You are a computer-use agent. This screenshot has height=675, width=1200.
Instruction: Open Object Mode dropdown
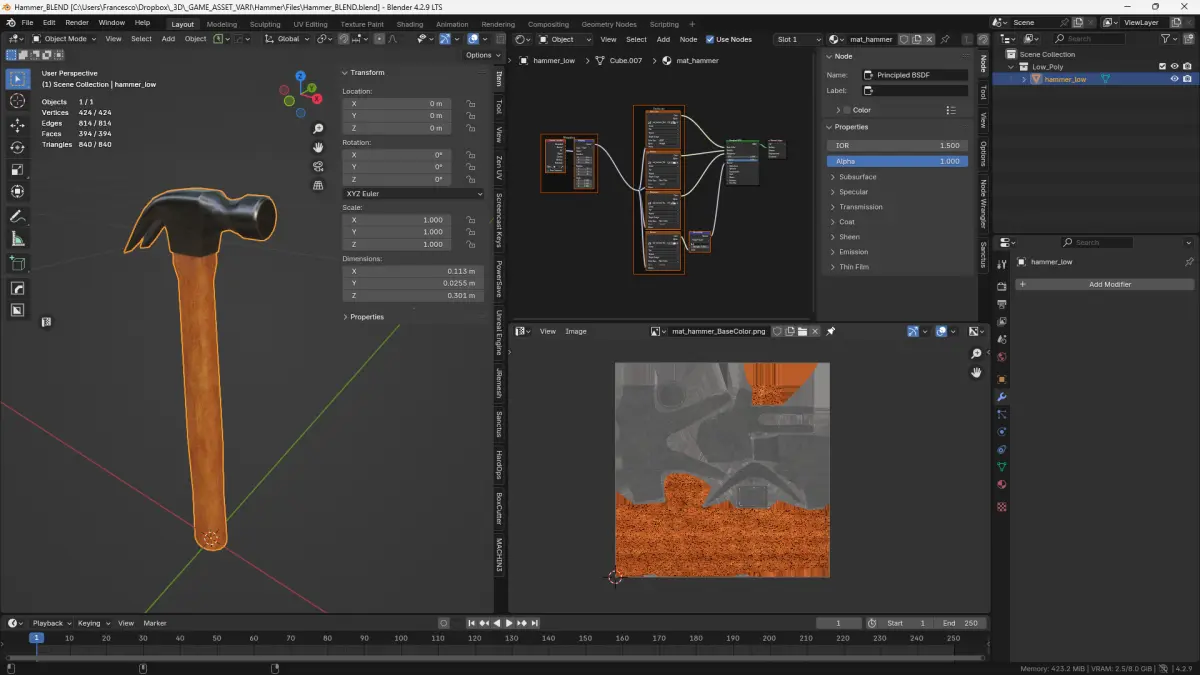point(66,39)
